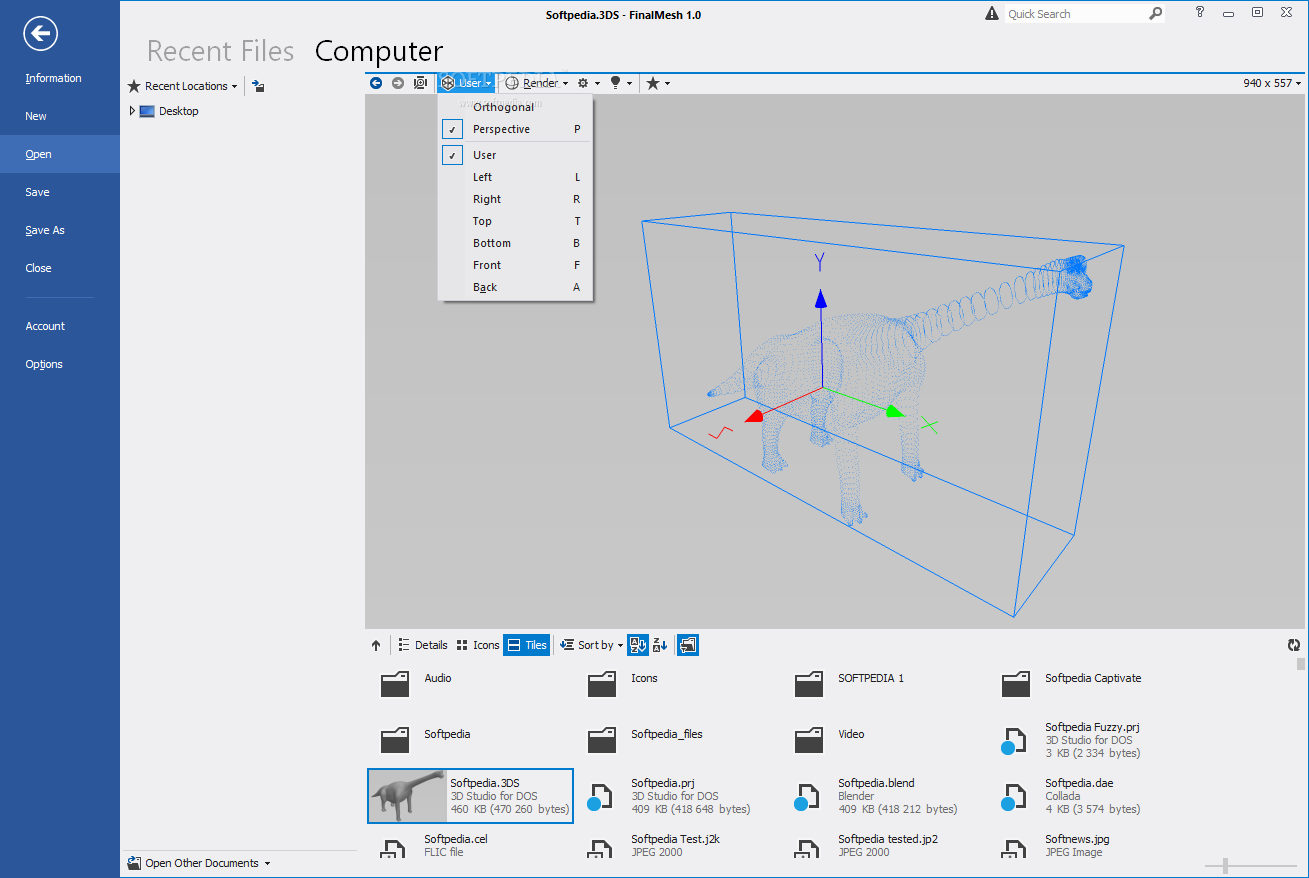Image resolution: width=1309 pixels, height=878 pixels.
Task: Click Close in the sidebar
Action: [60, 268]
